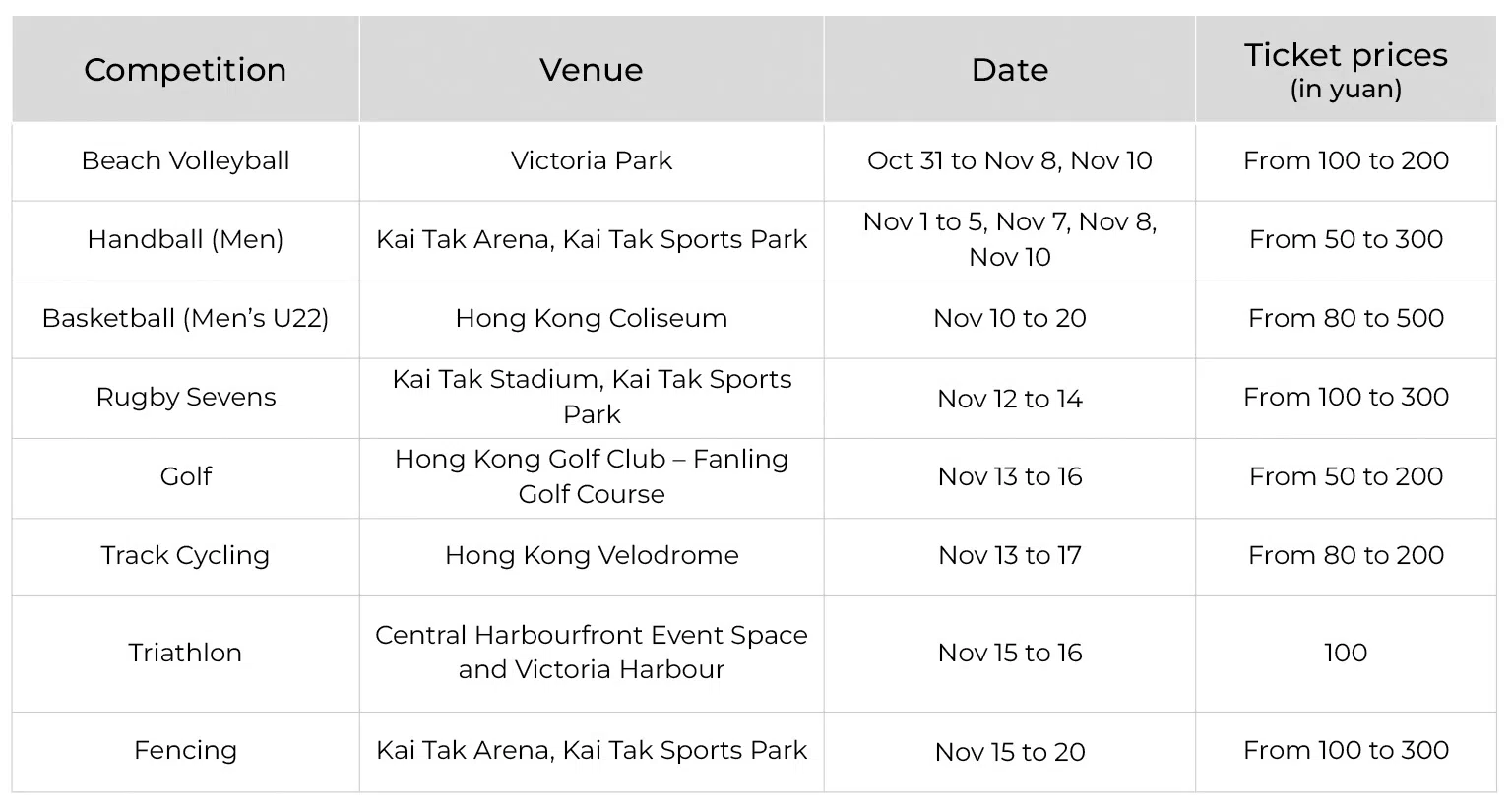This screenshot has width=1512, height=812.
Task: Select the Hong Kong Coliseum cell
Action: pyautogui.click(x=591, y=318)
